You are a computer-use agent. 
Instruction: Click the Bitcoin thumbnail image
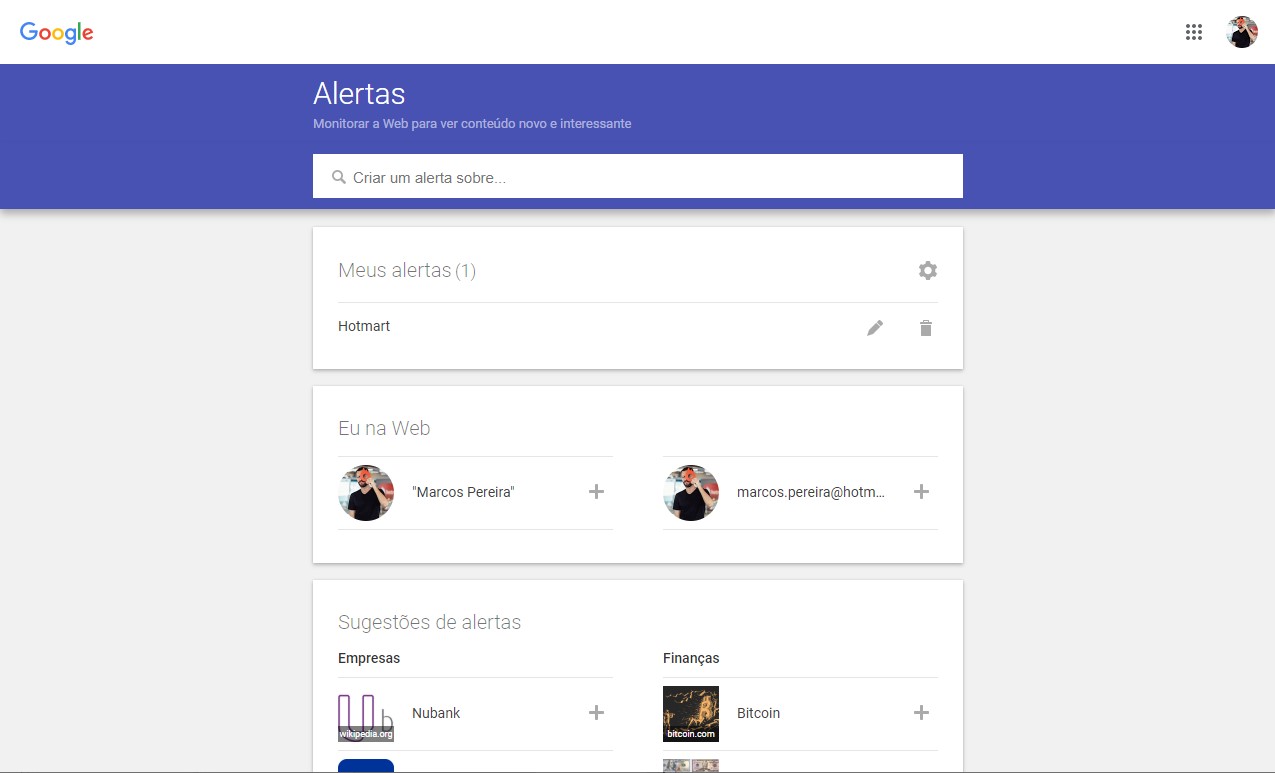click(691, 714)
